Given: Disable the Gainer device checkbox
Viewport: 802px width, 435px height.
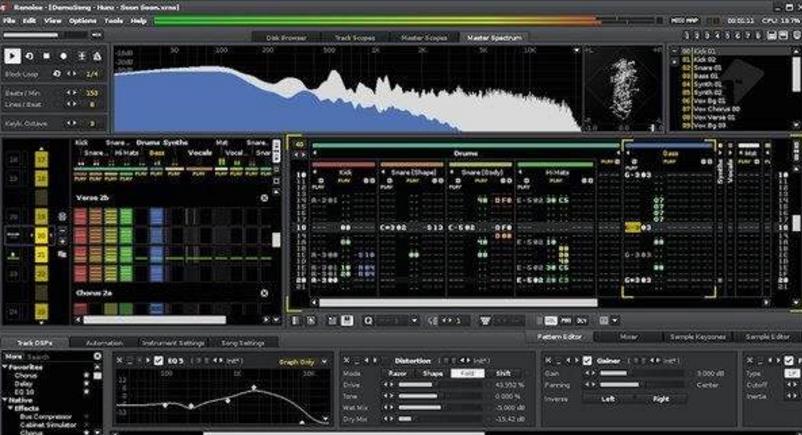Looking at the screenshot, I should pyautogui.click(x=588, y=360).
